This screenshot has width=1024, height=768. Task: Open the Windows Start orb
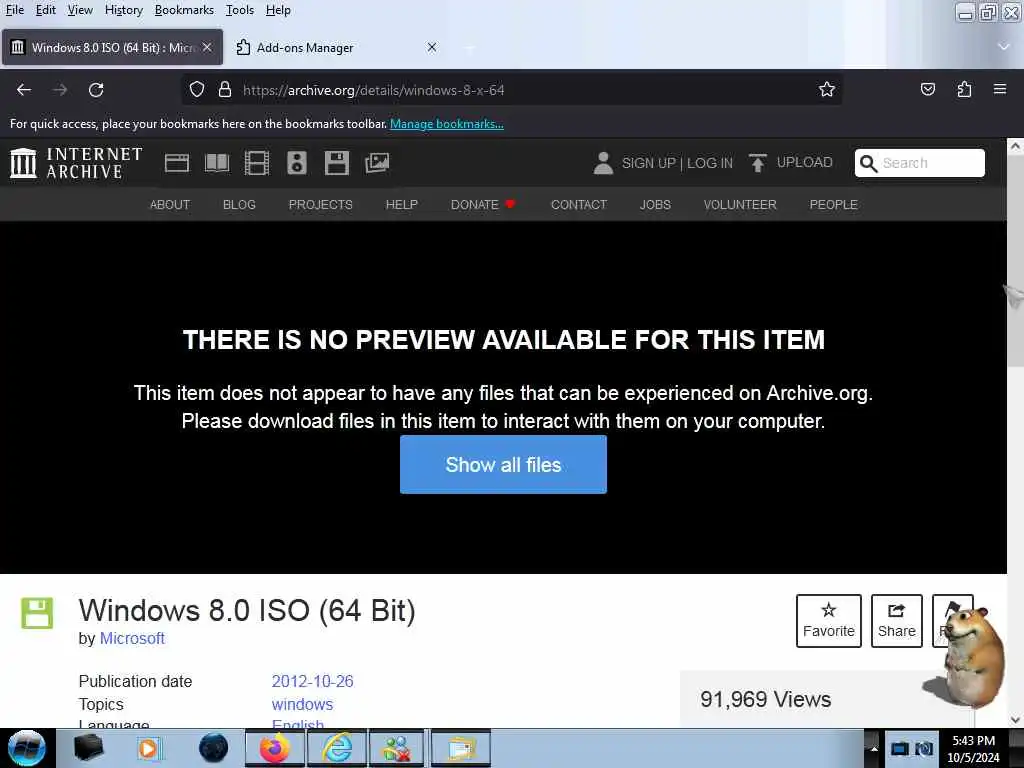(27, 748)
